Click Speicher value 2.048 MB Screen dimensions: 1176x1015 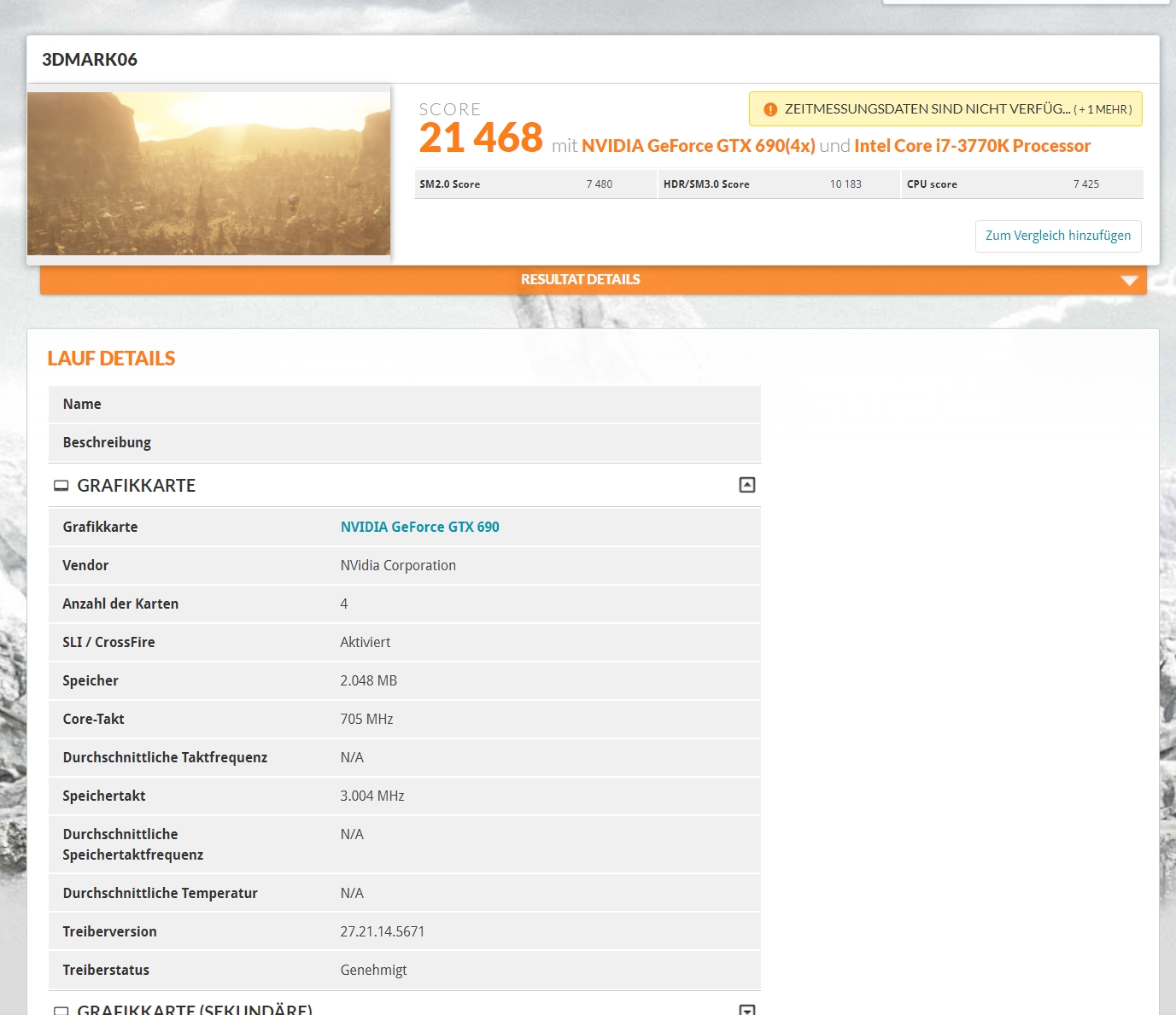tap(369, 680)
